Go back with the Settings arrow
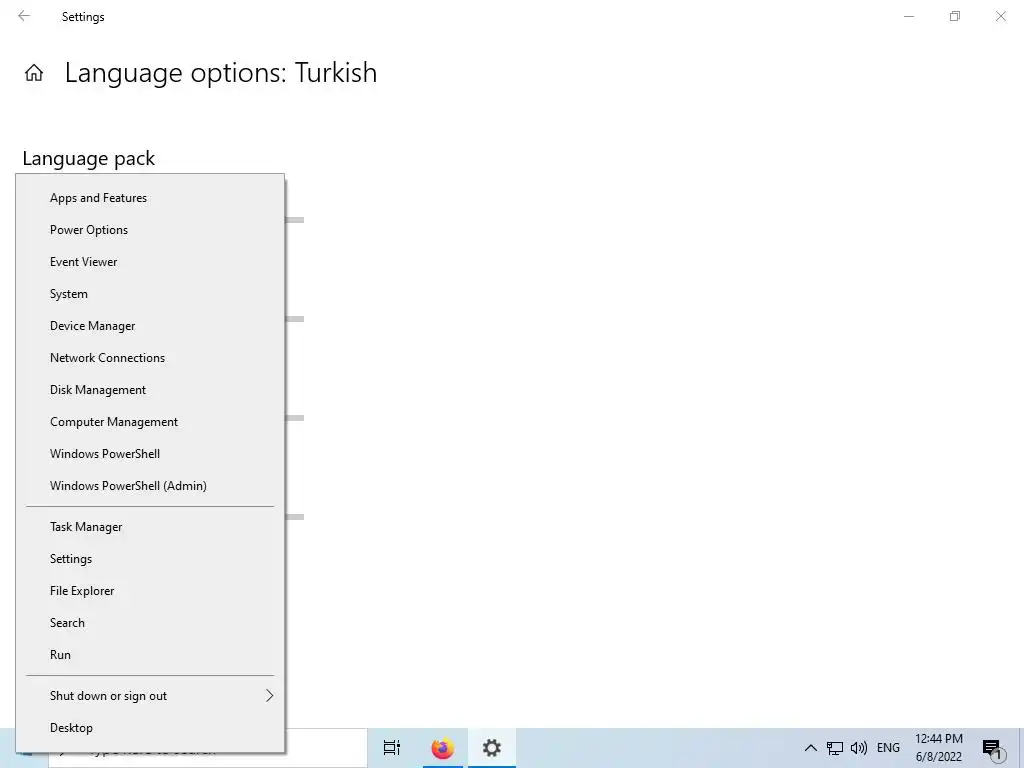The height and width of the screenshot is (768, 1024). point(24,16)
